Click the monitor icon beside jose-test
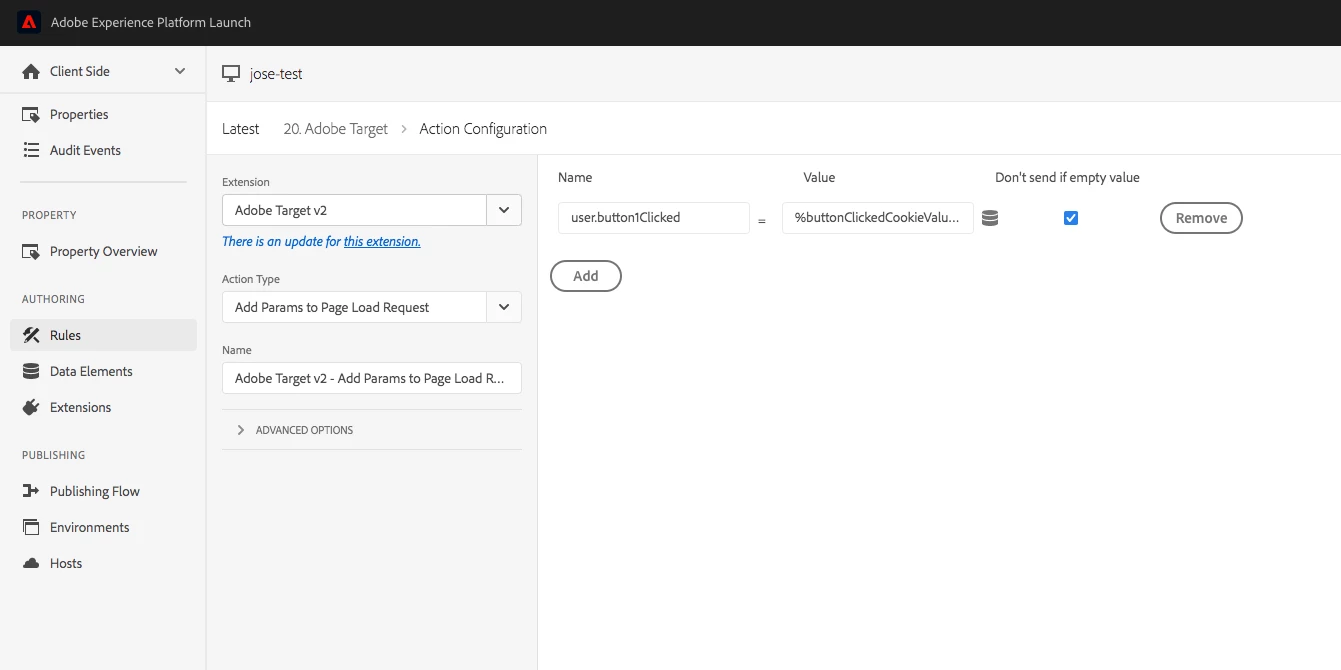1341x670 pixels. pyautogui.click(x=231, y=74)
